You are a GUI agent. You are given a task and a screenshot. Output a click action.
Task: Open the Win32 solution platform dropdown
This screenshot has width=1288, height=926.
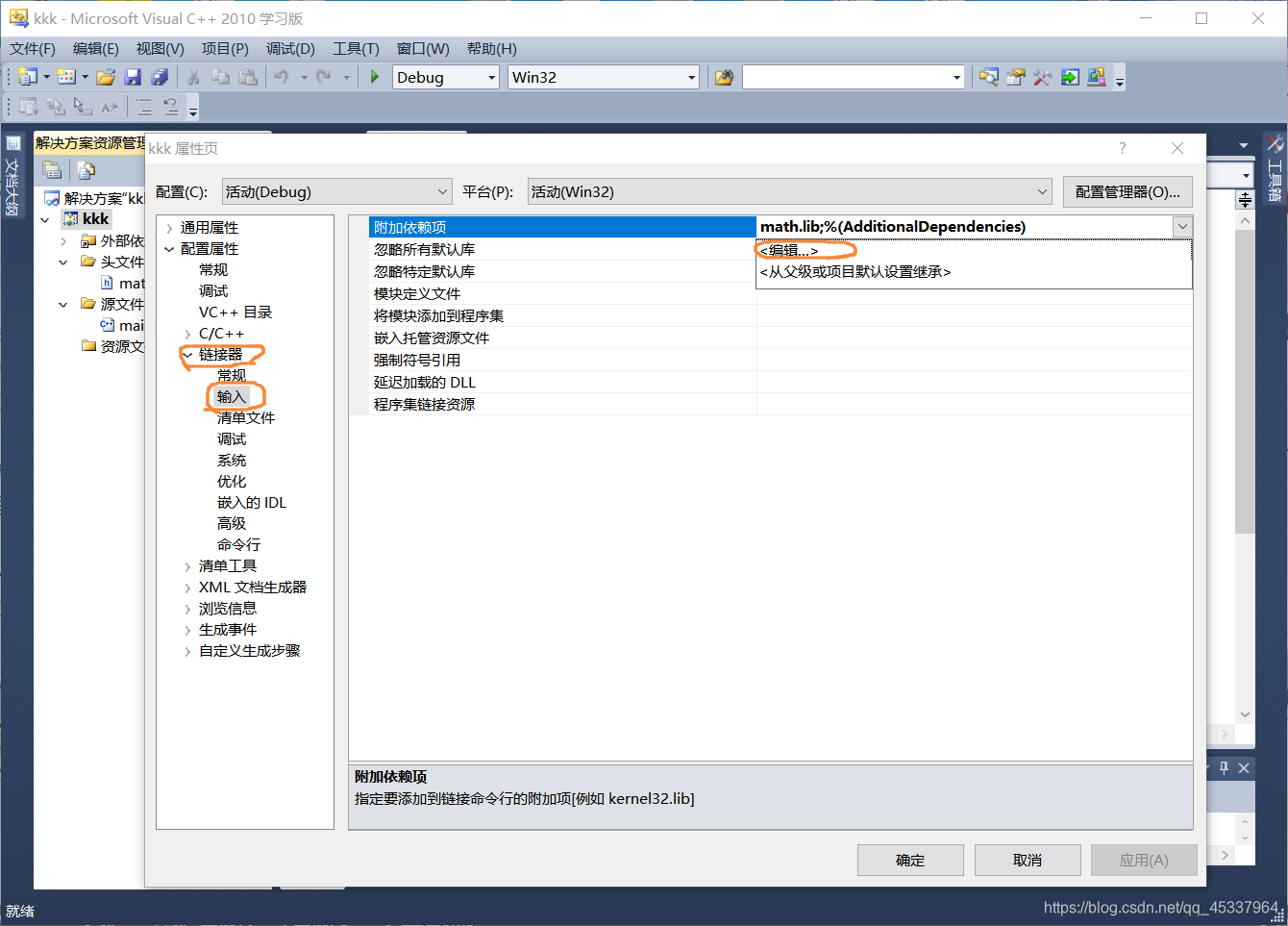(x=604, y=77)
